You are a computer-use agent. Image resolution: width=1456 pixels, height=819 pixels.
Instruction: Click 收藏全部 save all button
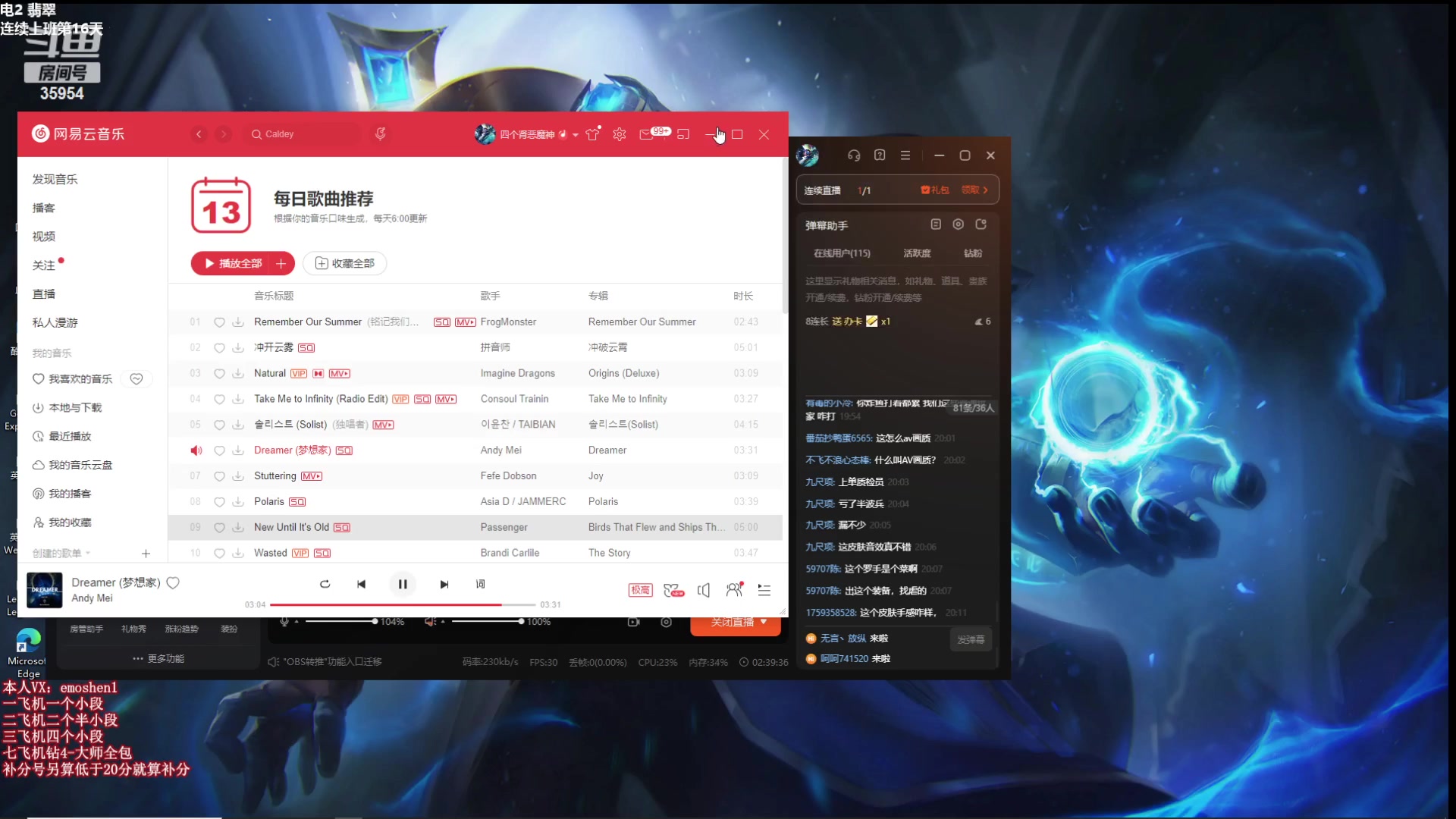click(345, 263)
